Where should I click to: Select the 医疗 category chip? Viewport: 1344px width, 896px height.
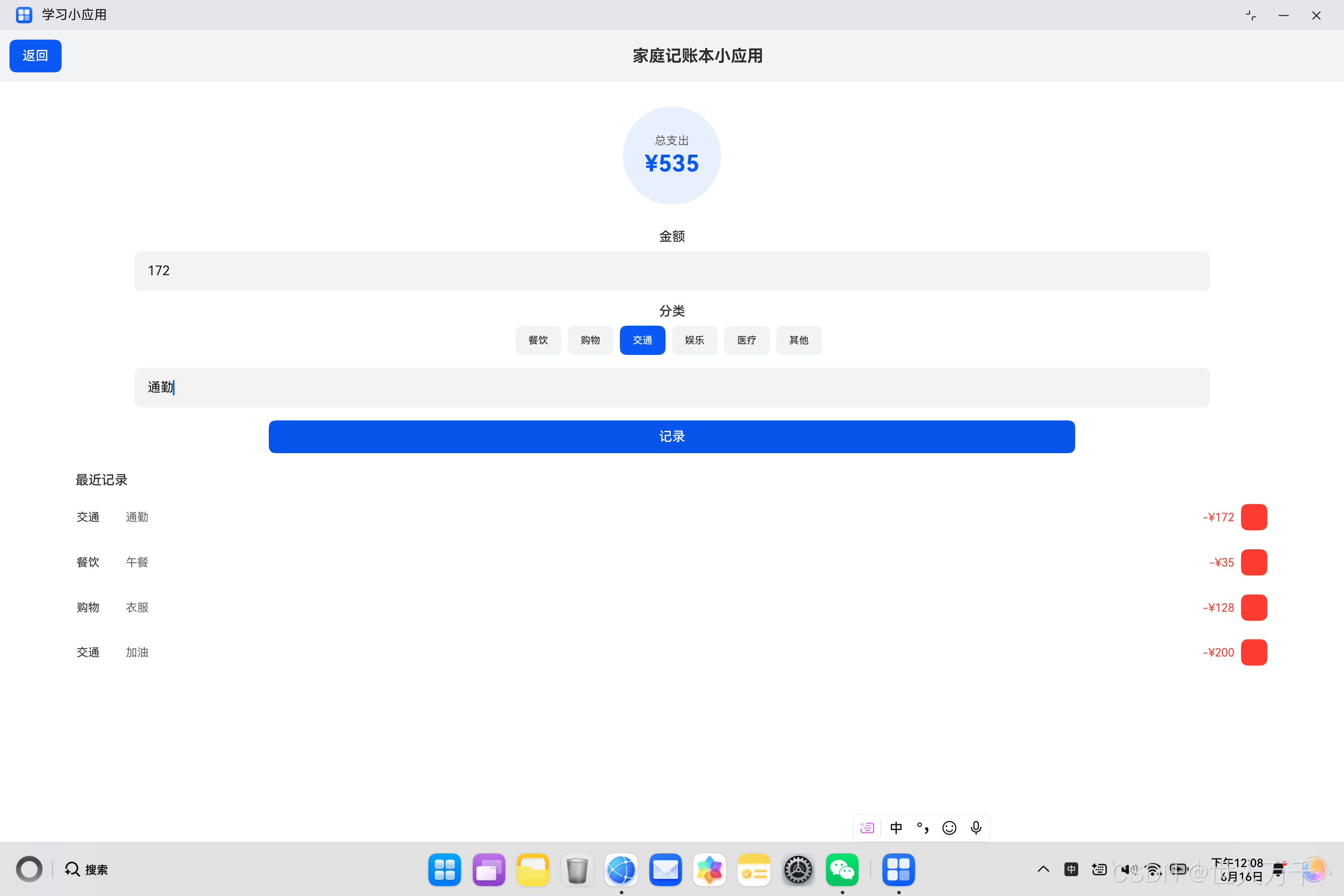pos(746,341)
